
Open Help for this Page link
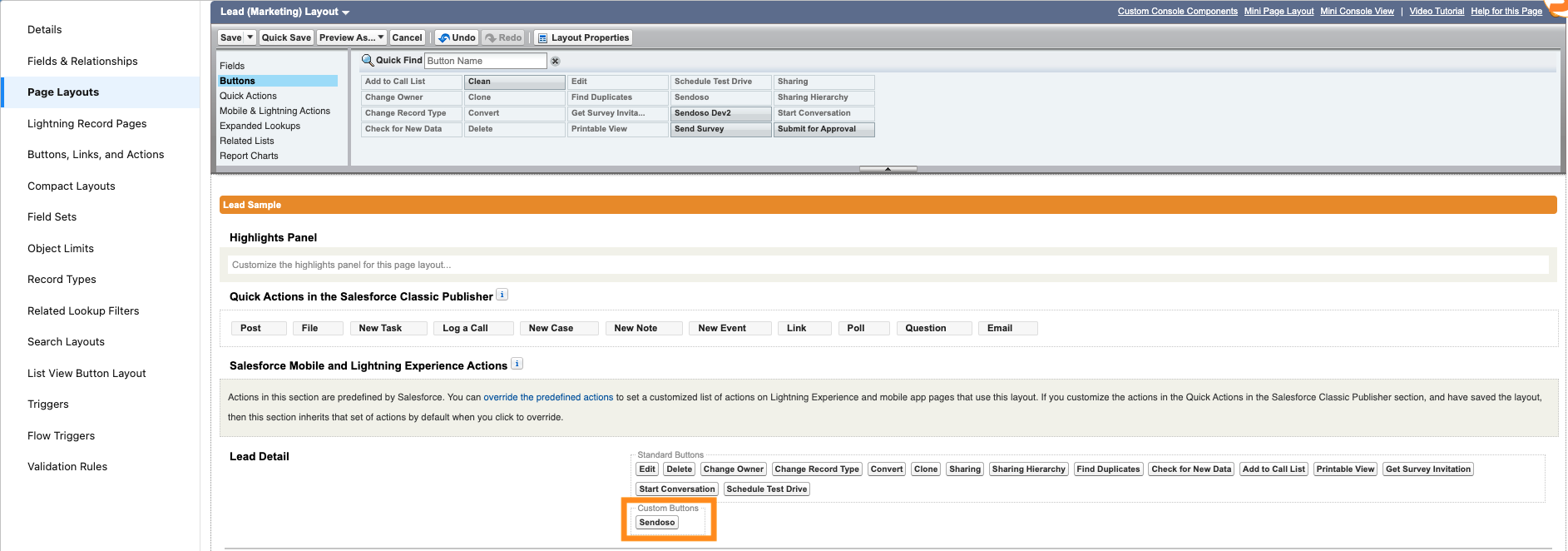click(x=1506, y=12)
